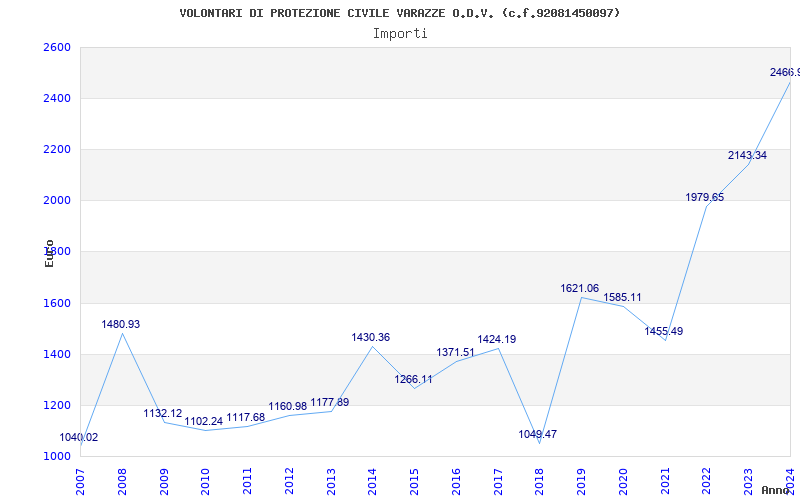Click the y-axis tick 1200
This screenshot has height=500, width=800.
[x=57, y=406]
